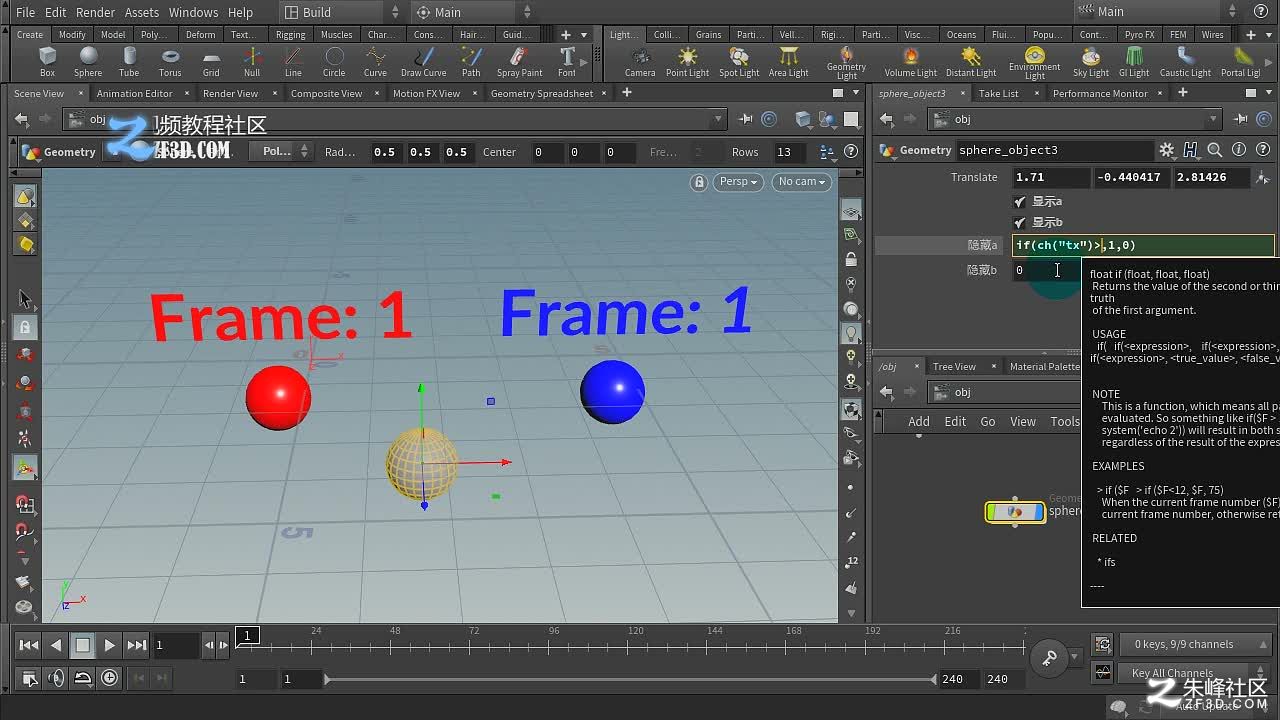1280x720 pixels.
Task: Choose the Path shelf tool
Action: pyautogui.click(x=471, y=62)
